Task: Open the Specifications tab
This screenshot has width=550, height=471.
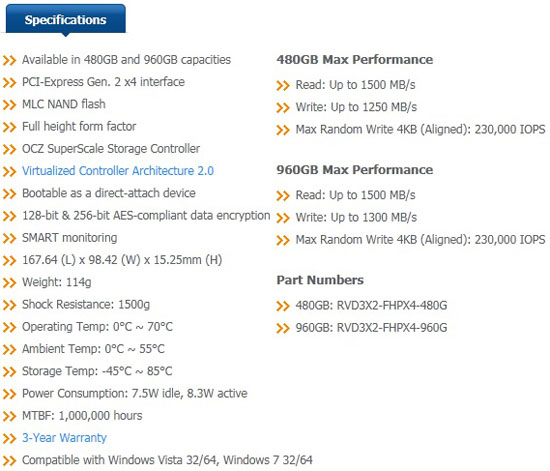Action: click(x=66, y=19)
